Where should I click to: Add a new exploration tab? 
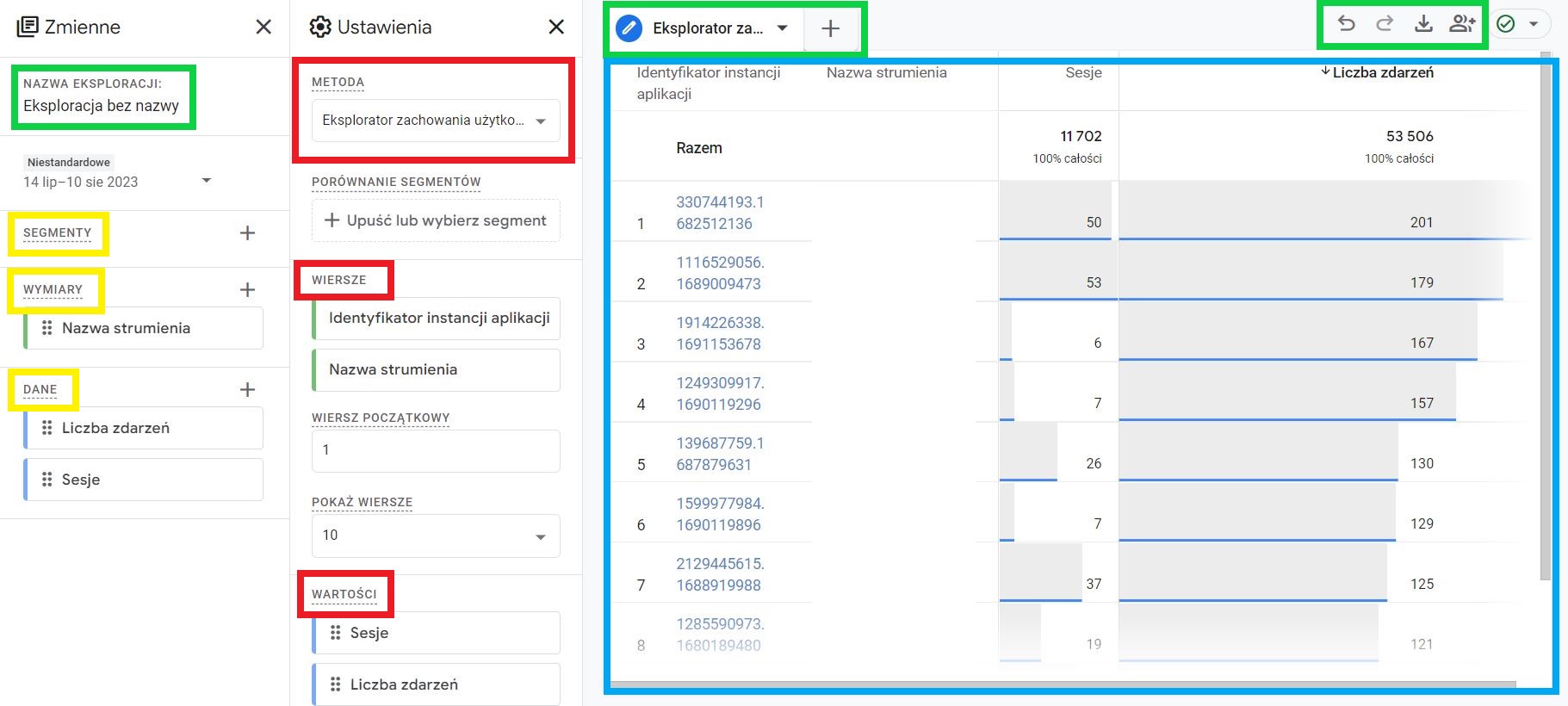pos(830,28)
